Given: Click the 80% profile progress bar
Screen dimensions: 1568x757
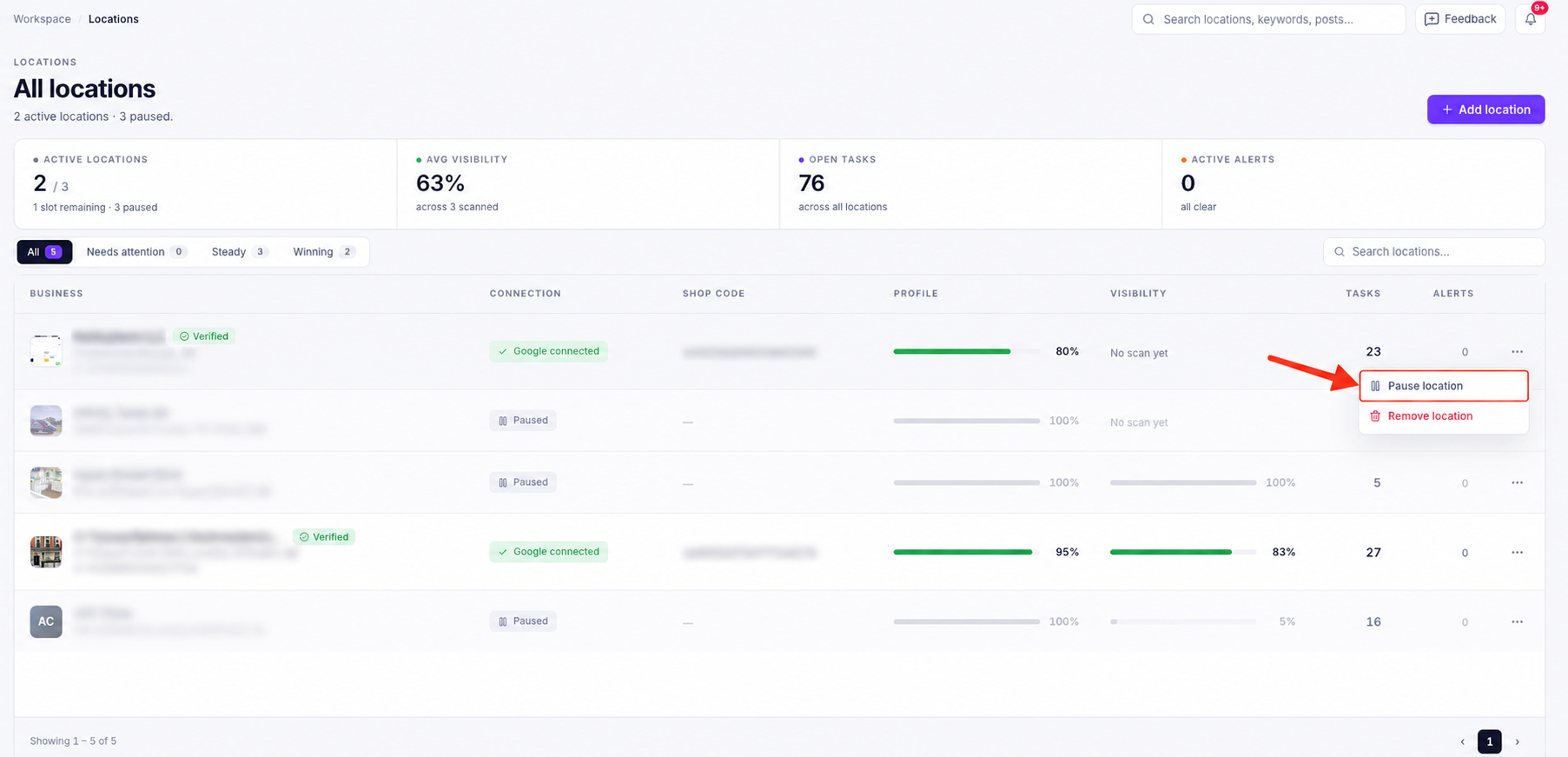Looking at the screenshot, I should tap(966, 351).
